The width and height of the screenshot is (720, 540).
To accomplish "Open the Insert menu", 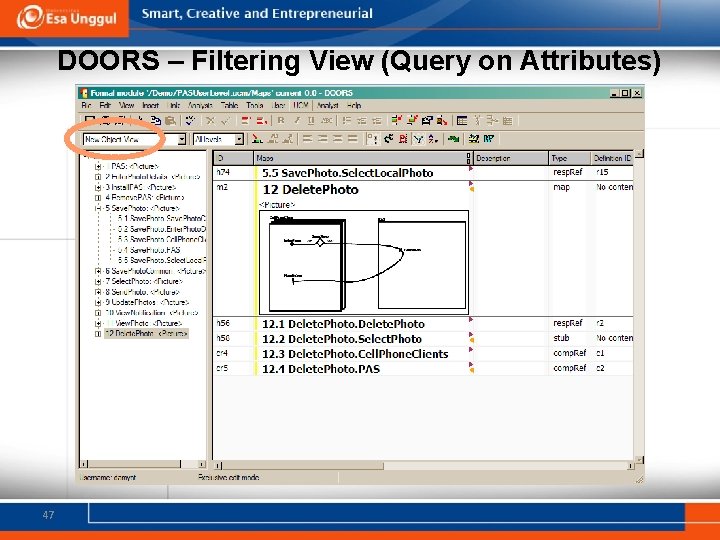I will [150, 105].
